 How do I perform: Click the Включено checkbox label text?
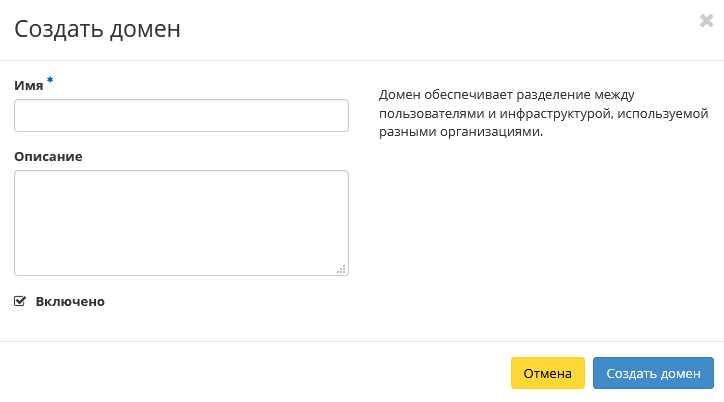pyautogui.click(x=70, y=301)
